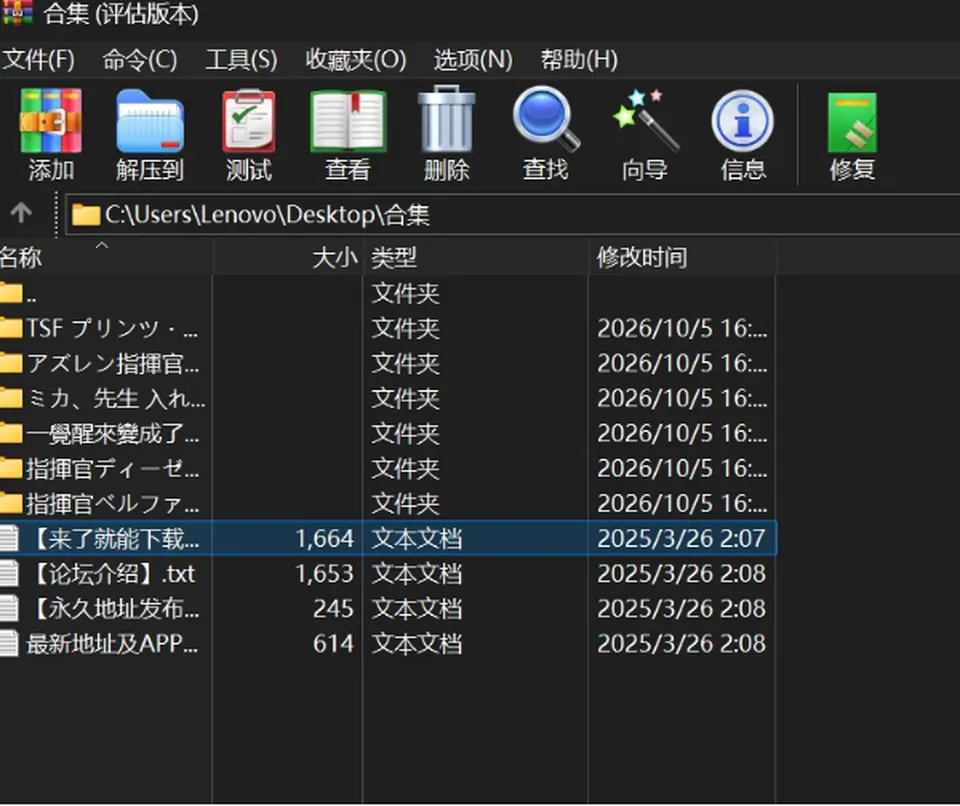960x806 pixels.
Task: Open the 帮助(H) menu
Action: click(579, 59)
